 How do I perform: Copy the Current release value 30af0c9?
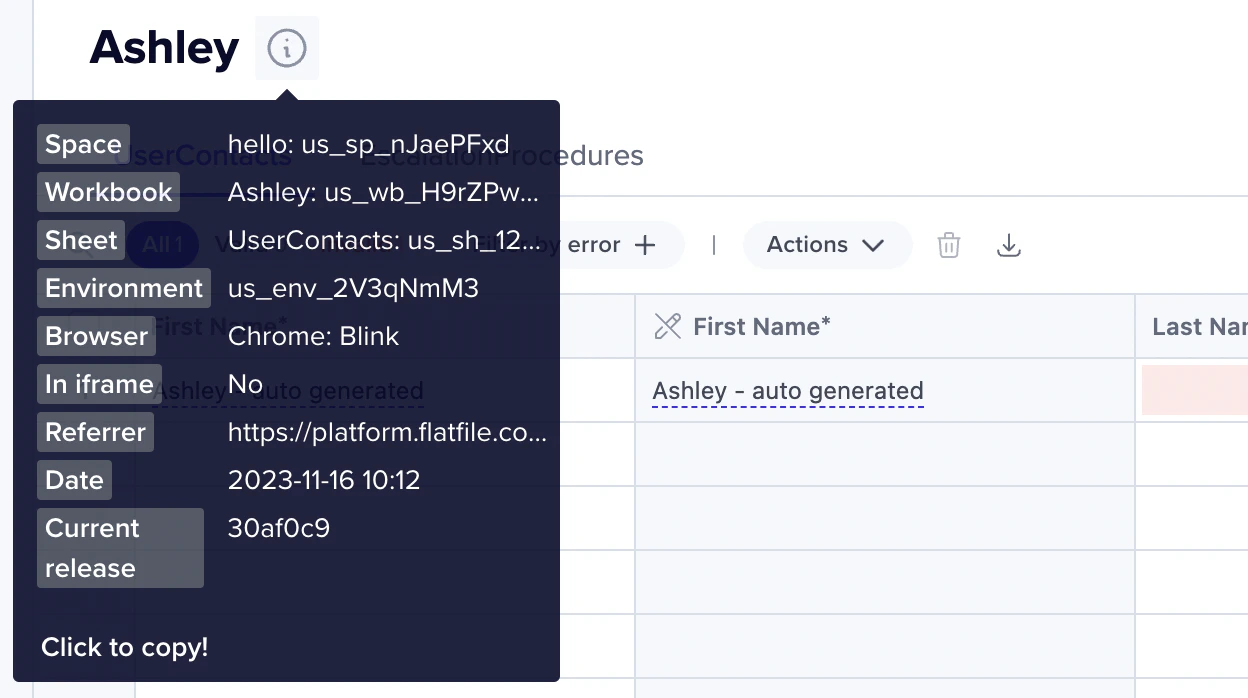pos(279,528)
